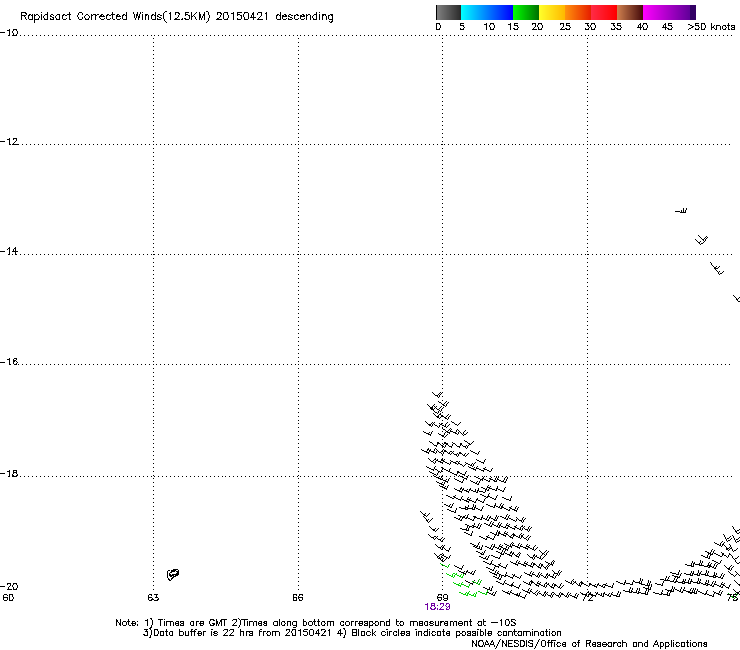
Task: Click the -12 latitude axis label
Action: coord(9,142)
